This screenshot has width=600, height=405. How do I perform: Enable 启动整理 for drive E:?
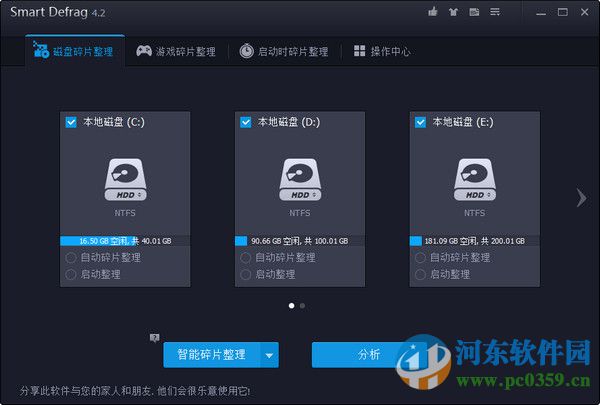pyautogui.click(x=420, y=274)
